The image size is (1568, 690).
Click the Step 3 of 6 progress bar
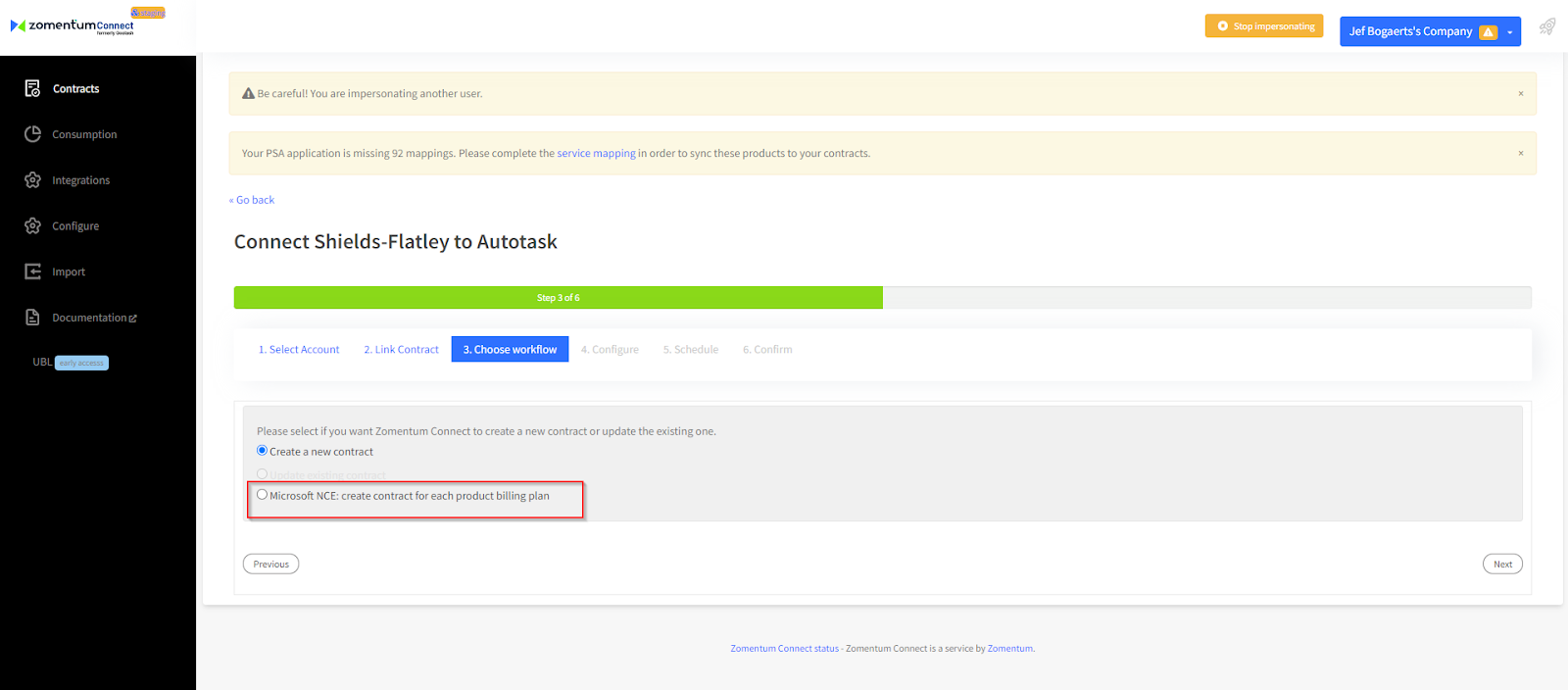559,298
